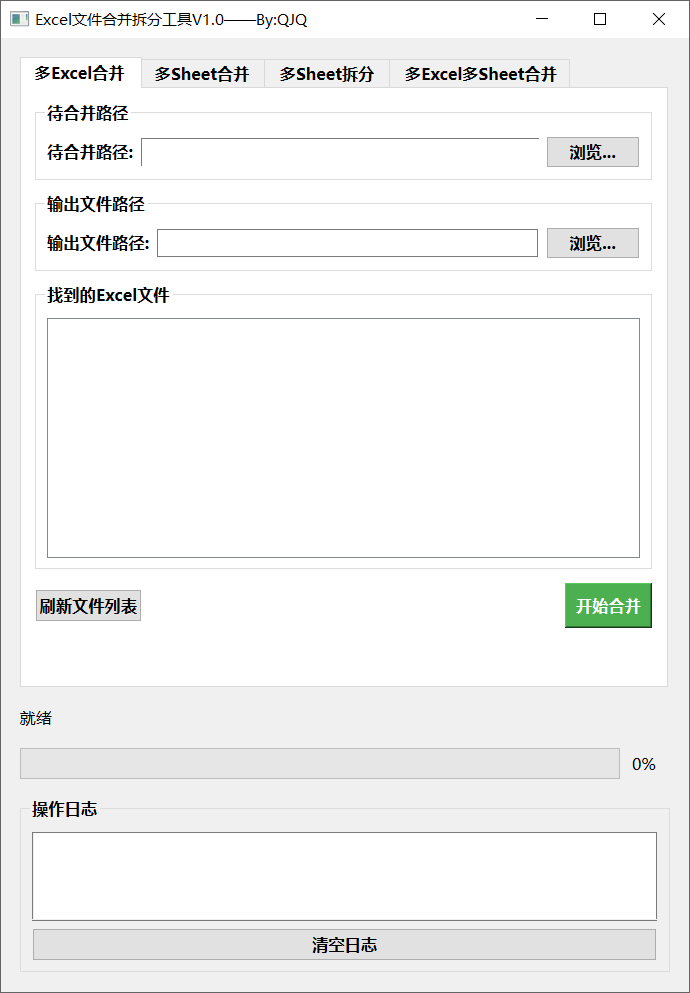Viewport: 690px width, 993px height.
Task: Click the 找到的Excel文件 list area
Action: click(343, 437)
